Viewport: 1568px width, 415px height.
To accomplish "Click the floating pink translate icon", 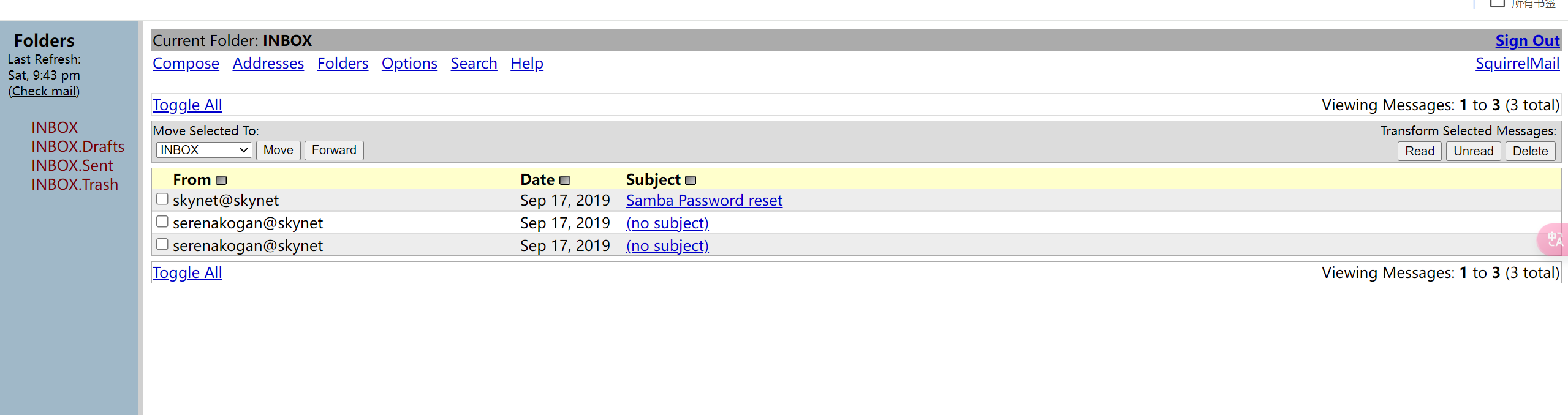I will 1555,239.
